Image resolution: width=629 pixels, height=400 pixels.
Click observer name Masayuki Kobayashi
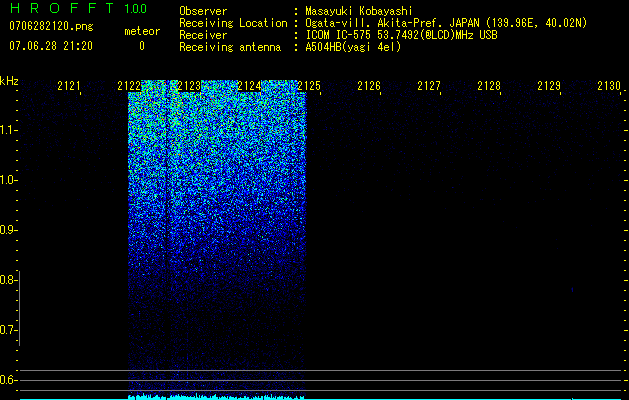tap(359, 11)
